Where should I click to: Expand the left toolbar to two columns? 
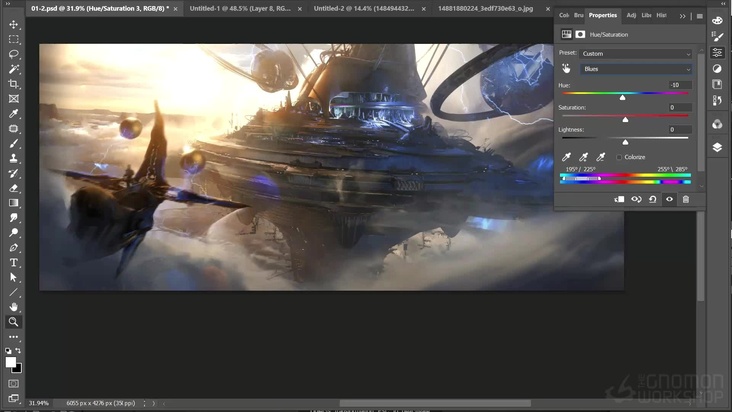[x=8, y=3]
